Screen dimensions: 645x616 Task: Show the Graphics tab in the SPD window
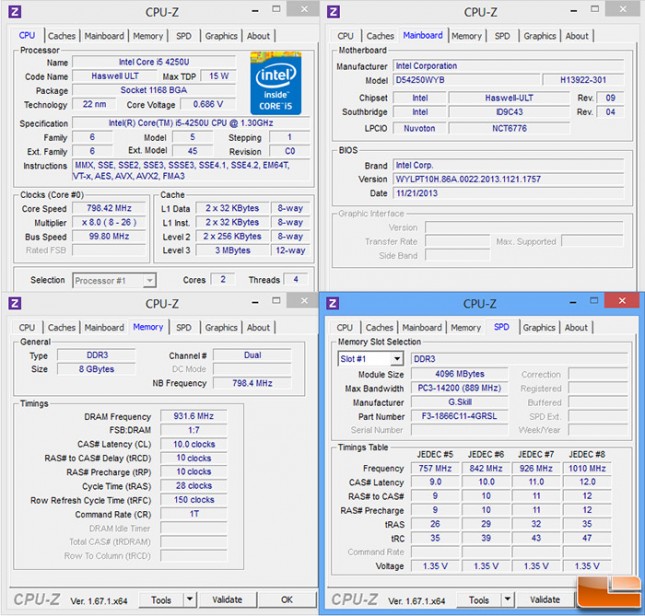tap(539, 327)
